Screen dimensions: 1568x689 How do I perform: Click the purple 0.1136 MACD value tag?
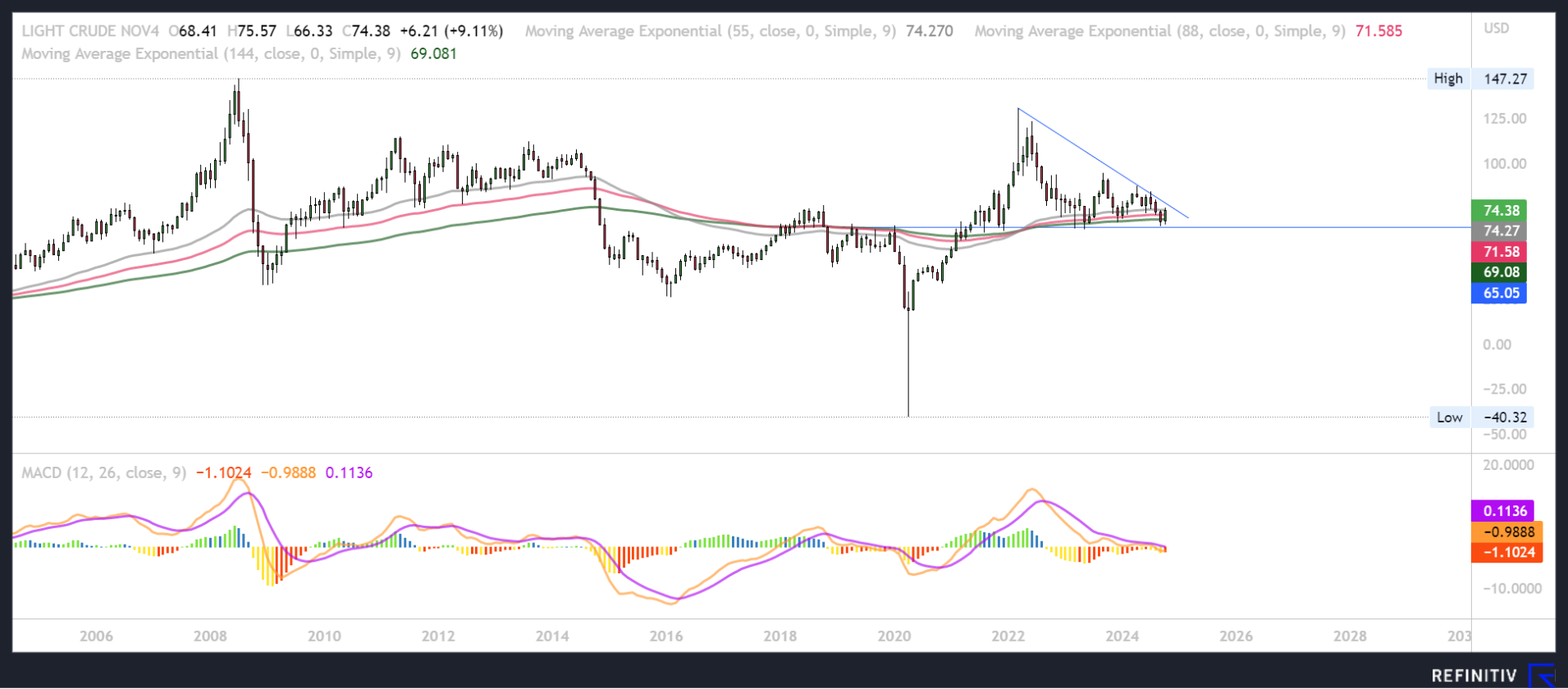(1503, 511)
